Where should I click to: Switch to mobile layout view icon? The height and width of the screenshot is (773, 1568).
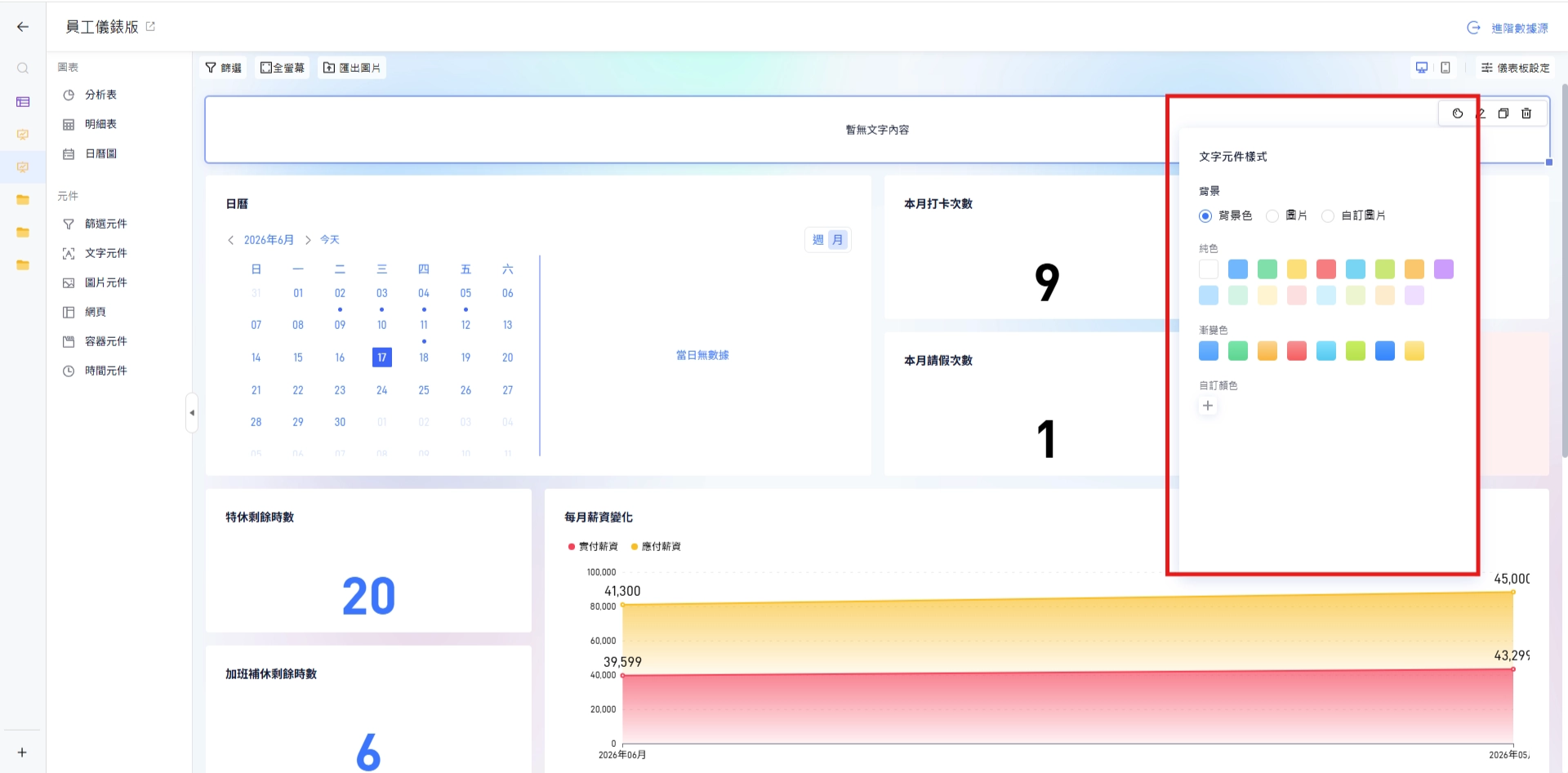[x=1445, y=68]
